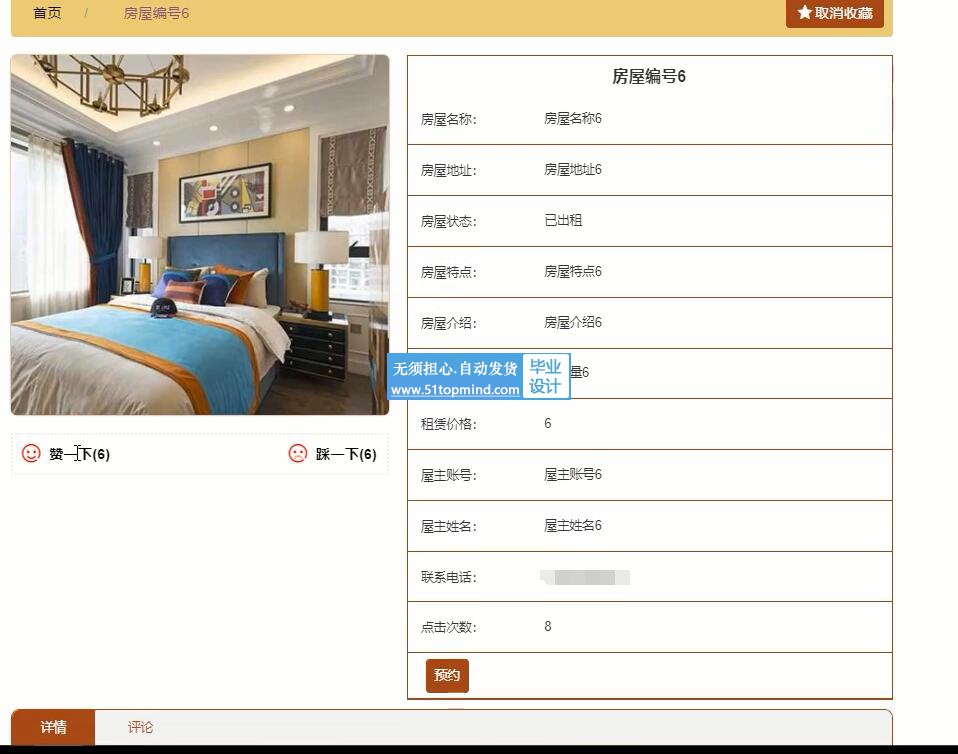The height and width of the screenshot is (754, 958).
Task: Select the 房屋编号6 title heading
Action: [x=649, y=76]
